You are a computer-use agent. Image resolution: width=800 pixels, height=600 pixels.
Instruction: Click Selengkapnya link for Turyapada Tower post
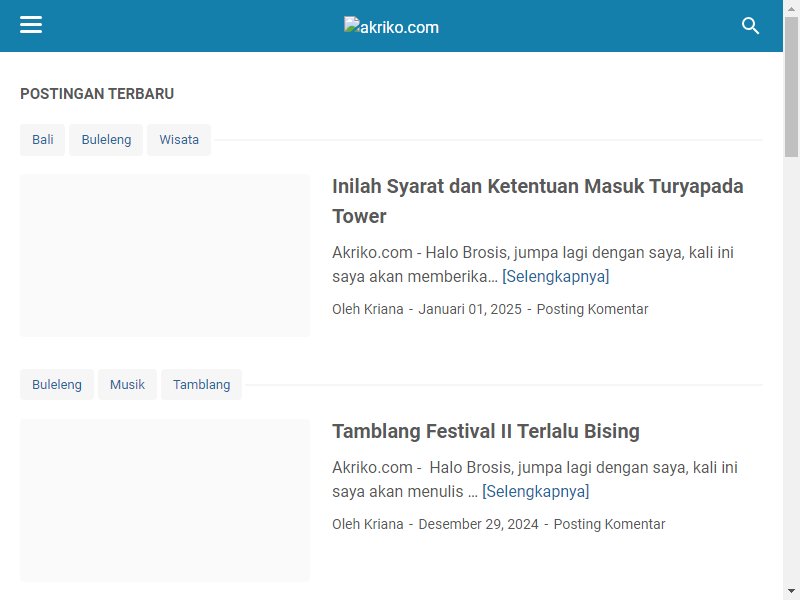556,277
